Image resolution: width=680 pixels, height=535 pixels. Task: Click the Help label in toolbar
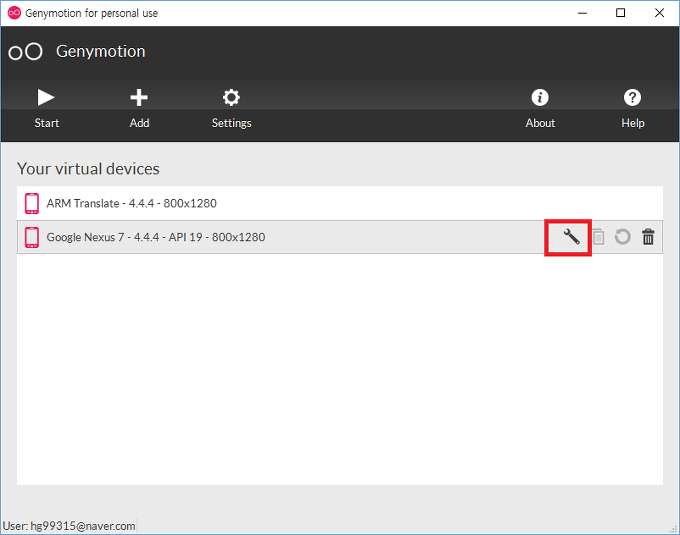point(633,124)
